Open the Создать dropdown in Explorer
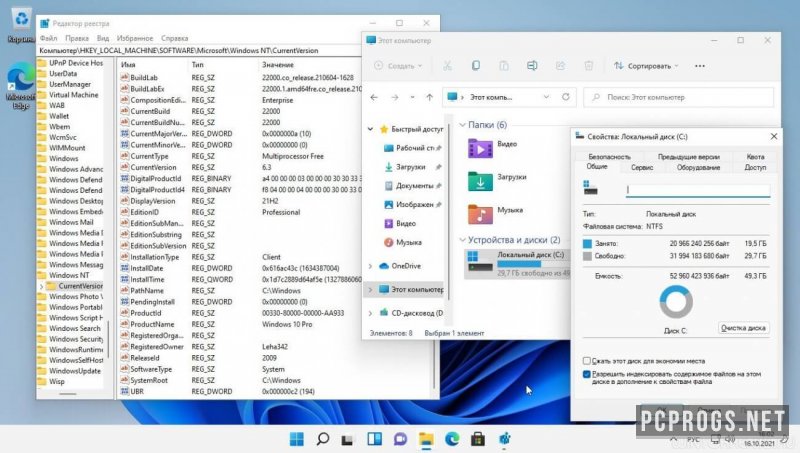This screenshot has height=453, width=800. point(398,66)
